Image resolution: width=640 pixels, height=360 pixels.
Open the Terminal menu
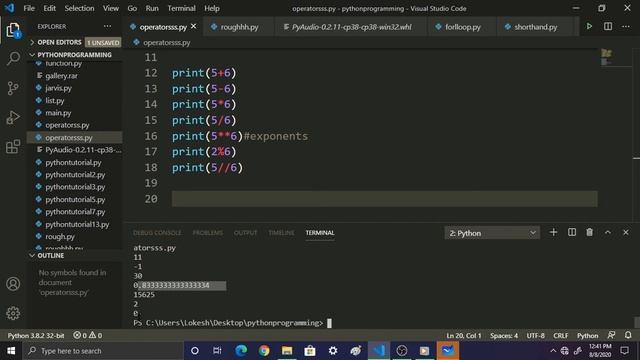pos(181,8)
